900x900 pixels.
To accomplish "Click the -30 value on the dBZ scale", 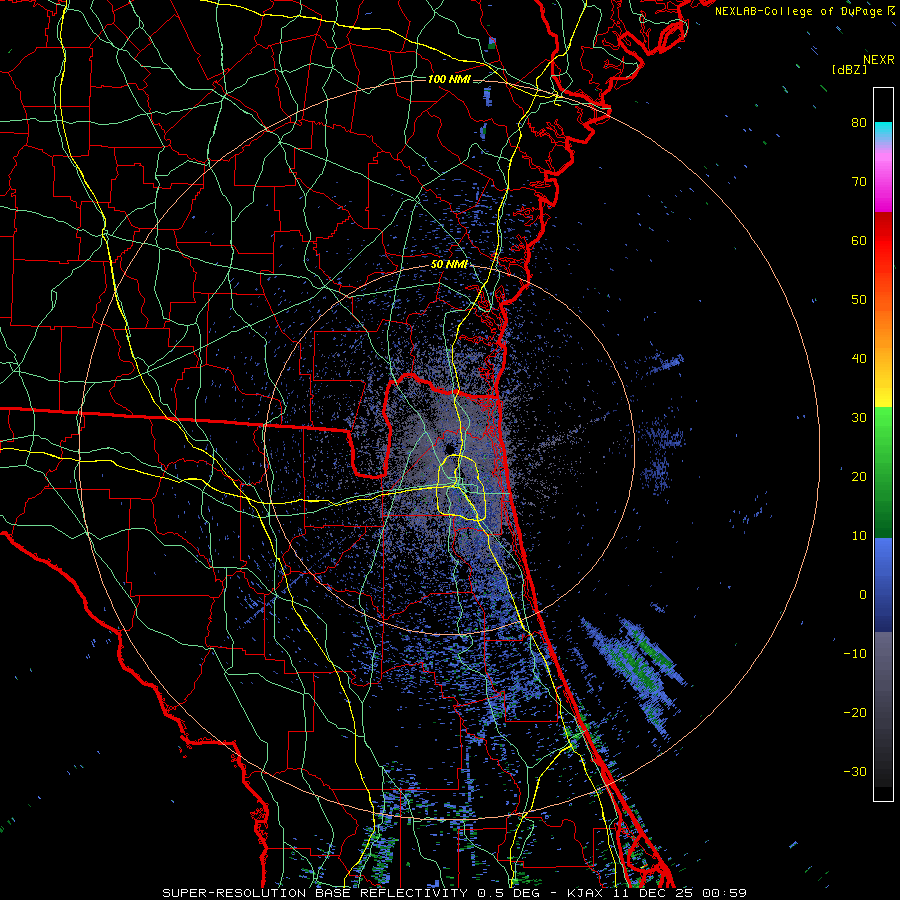I will click(855, 771).
